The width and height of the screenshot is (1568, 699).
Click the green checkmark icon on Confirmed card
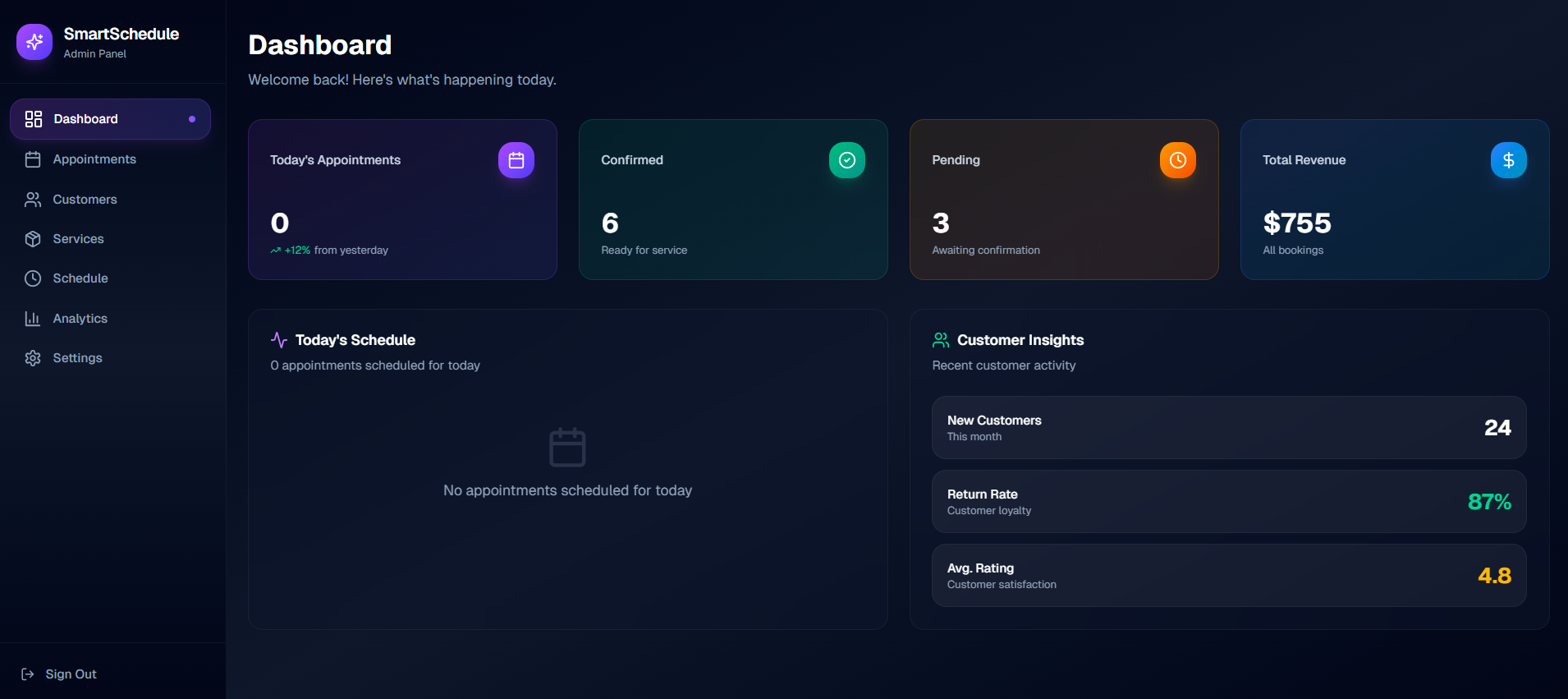point(846,160)
